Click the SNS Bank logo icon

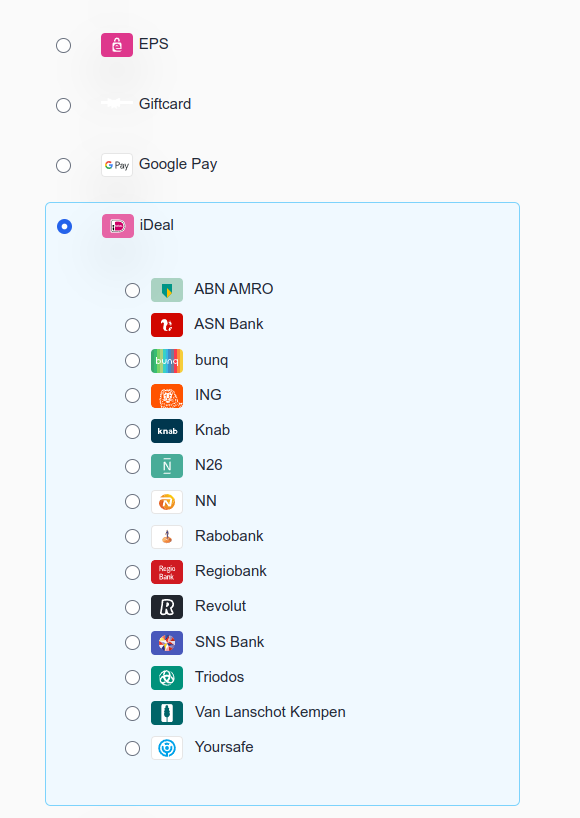click(167, 643)
